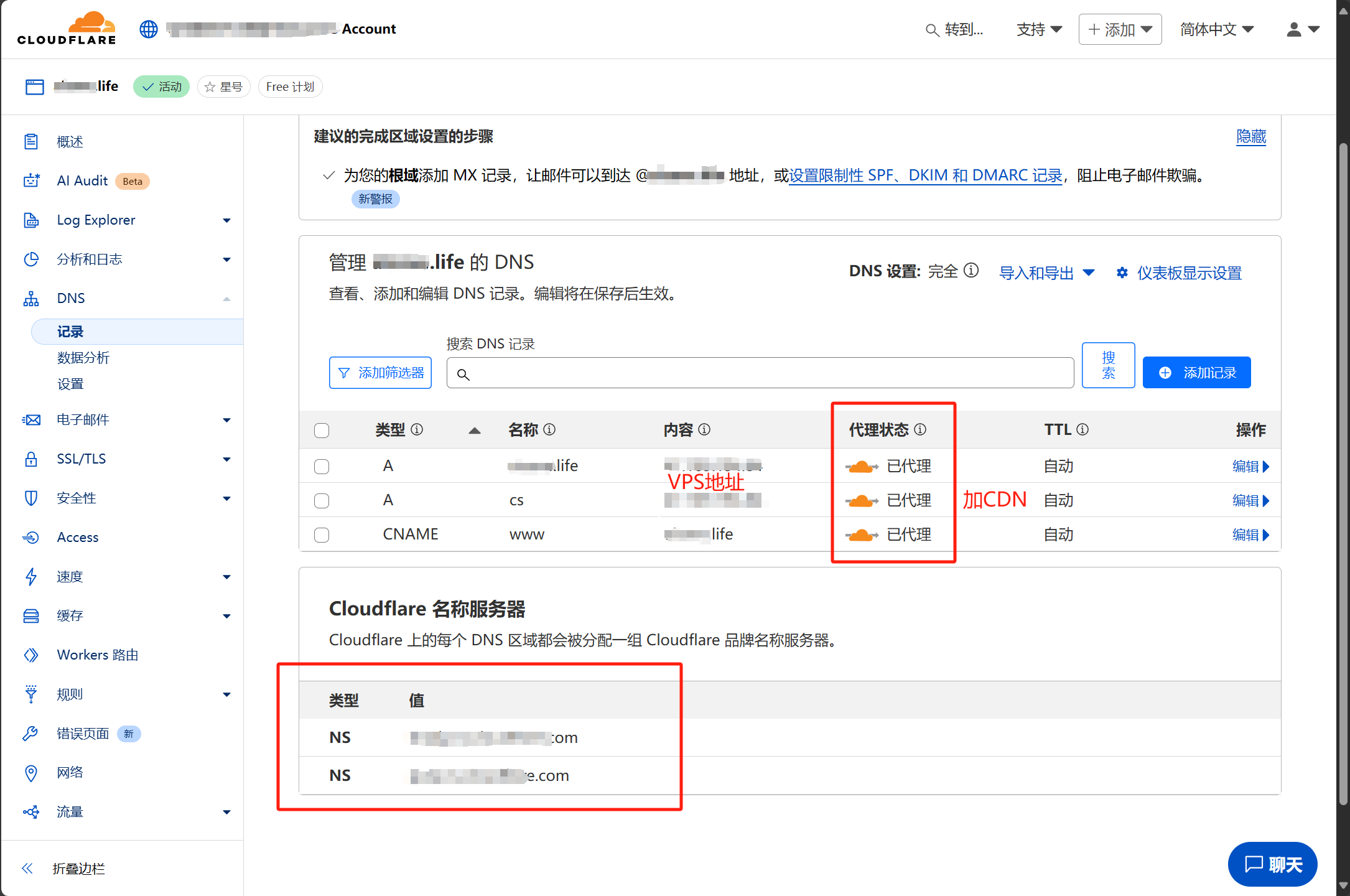
Task: Click the network location pin icon
Action: [31, 773]
